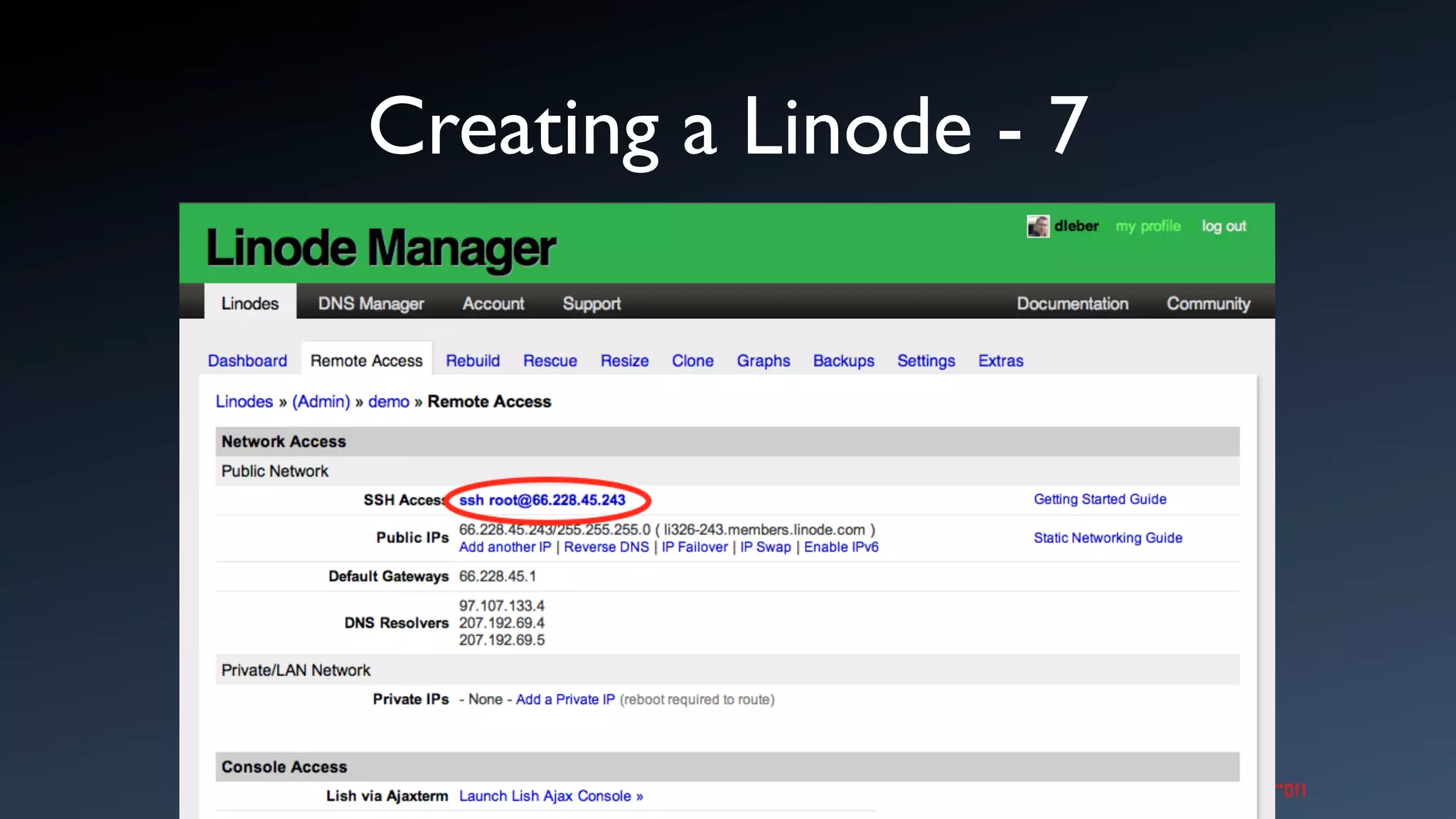Switch to the Rebuild sub-tab

[473, 360]
